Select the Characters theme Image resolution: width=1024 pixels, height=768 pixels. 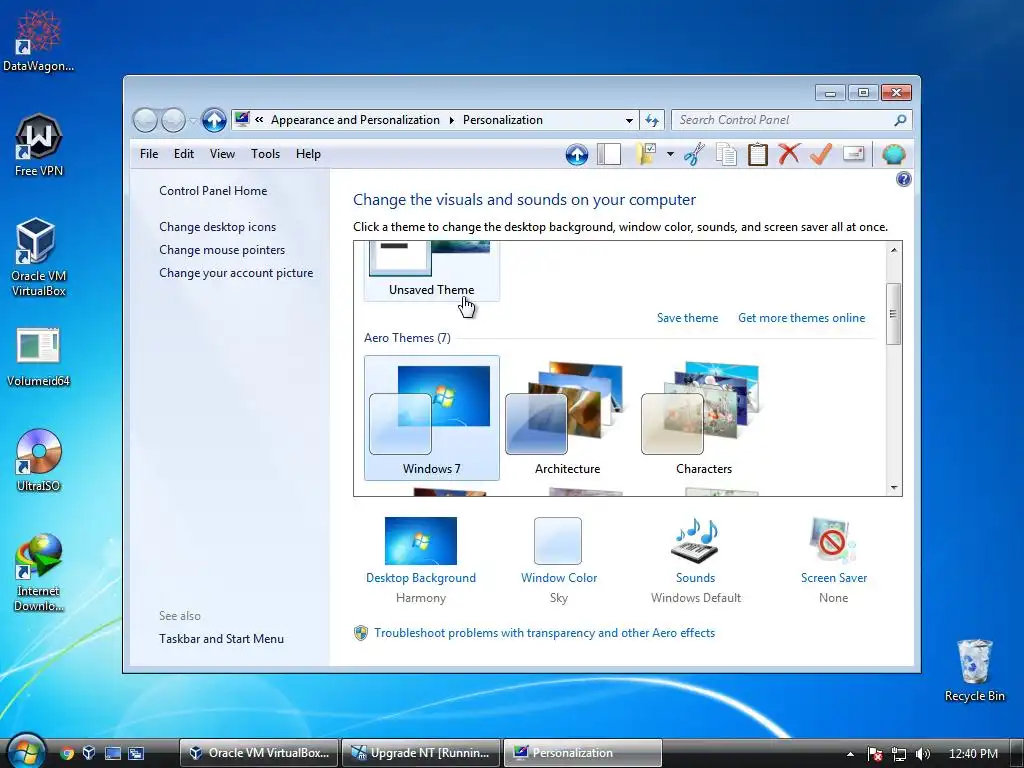coord(703,418)
